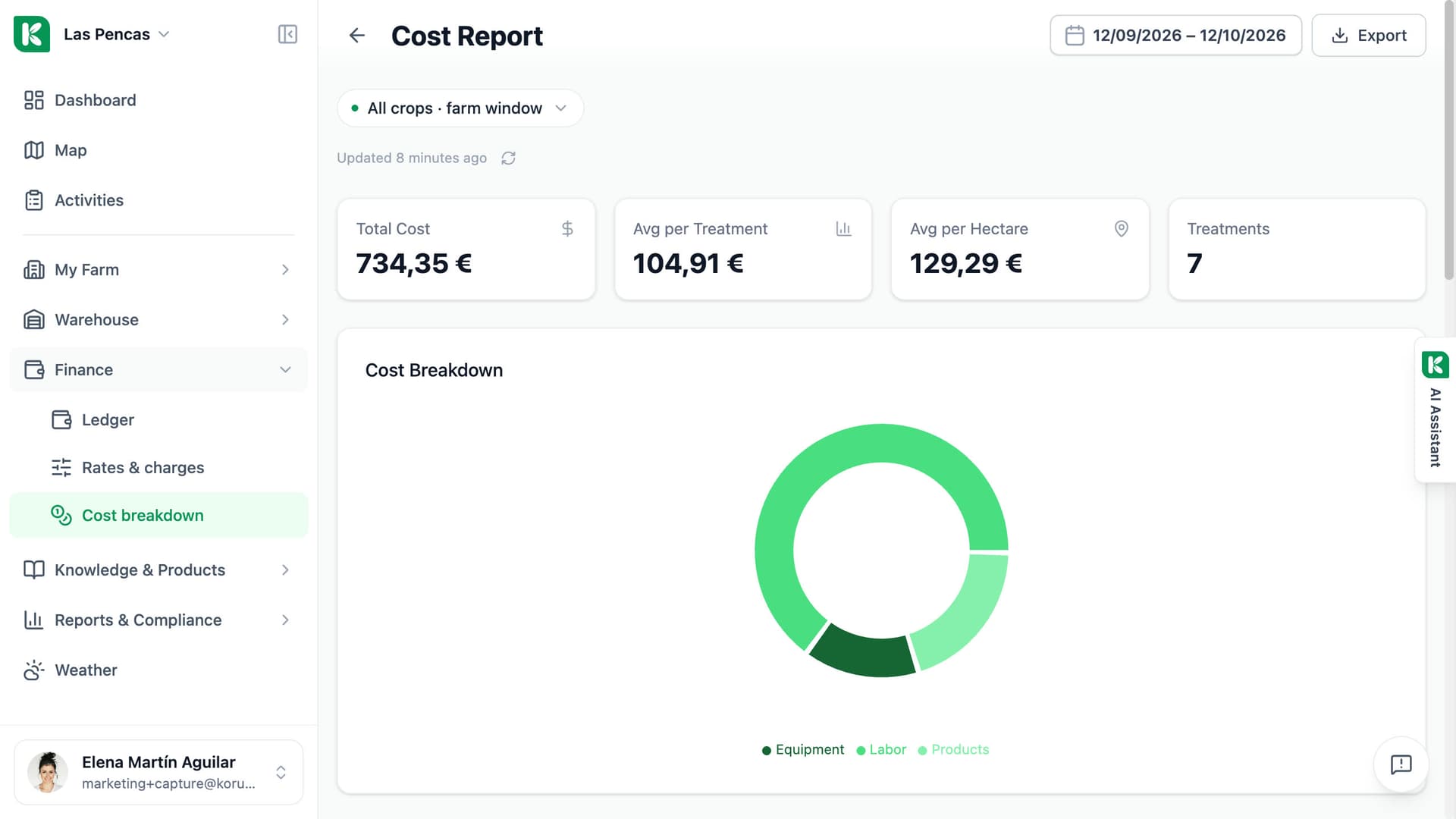The height and width of the screenshot is (819, 1456).
Task: Select Cost breakdown menu item
Action: pyautogui.click(x=158, y=516)
